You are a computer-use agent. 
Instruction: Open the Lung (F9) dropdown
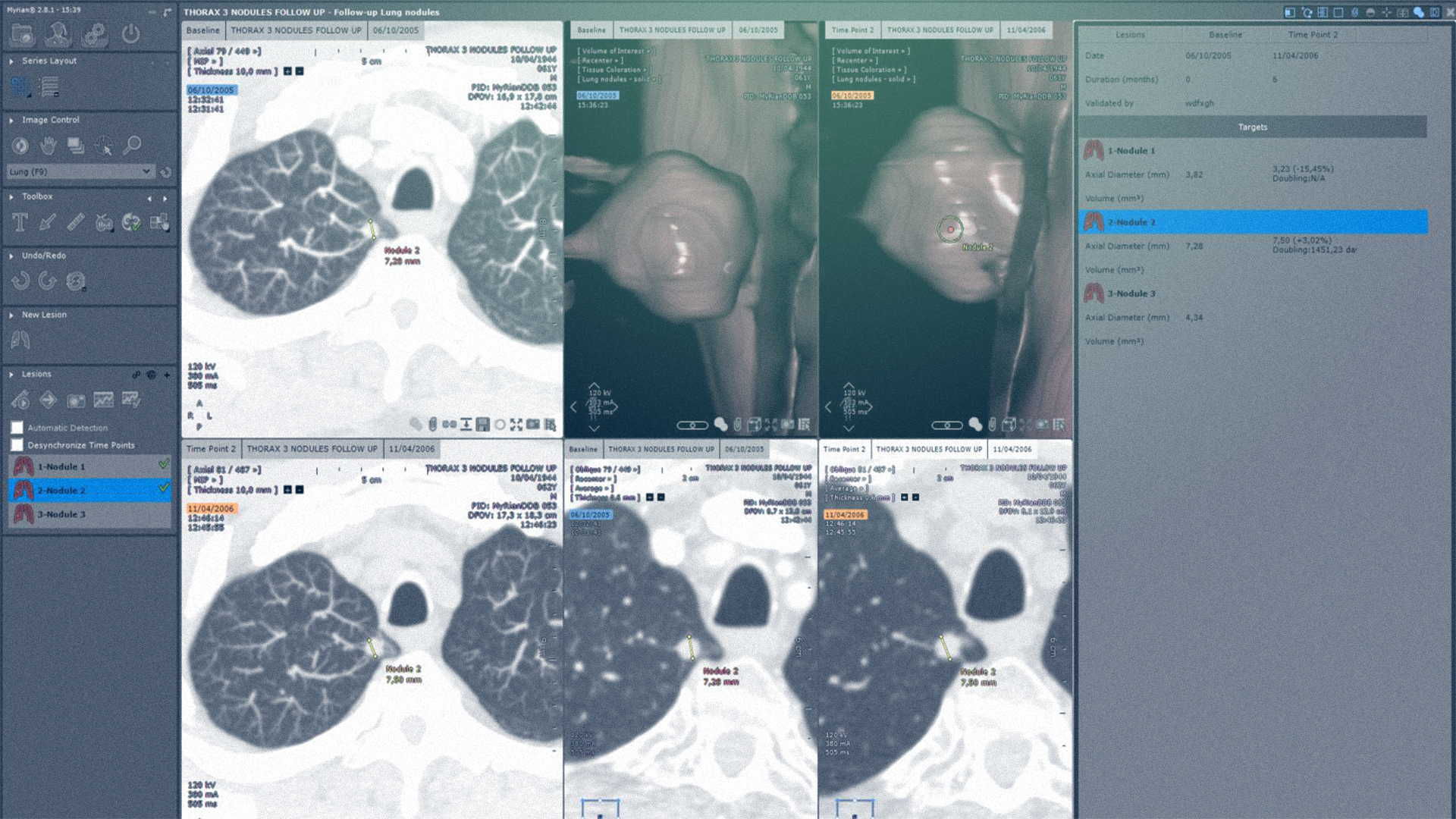coord(80,171)
